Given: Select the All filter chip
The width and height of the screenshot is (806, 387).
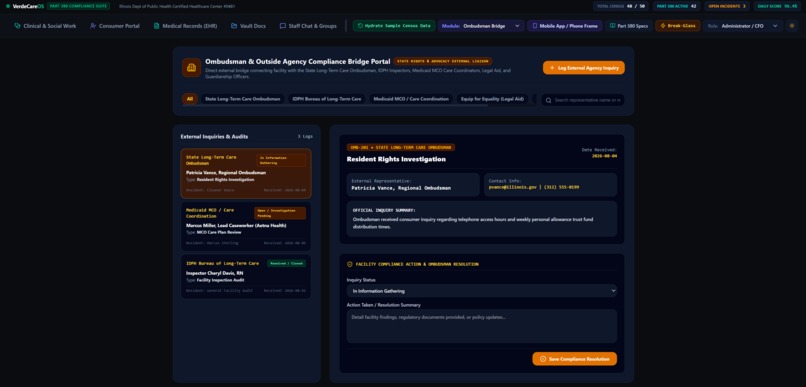Looking at the screenshot, I should [x=190, y=99].
